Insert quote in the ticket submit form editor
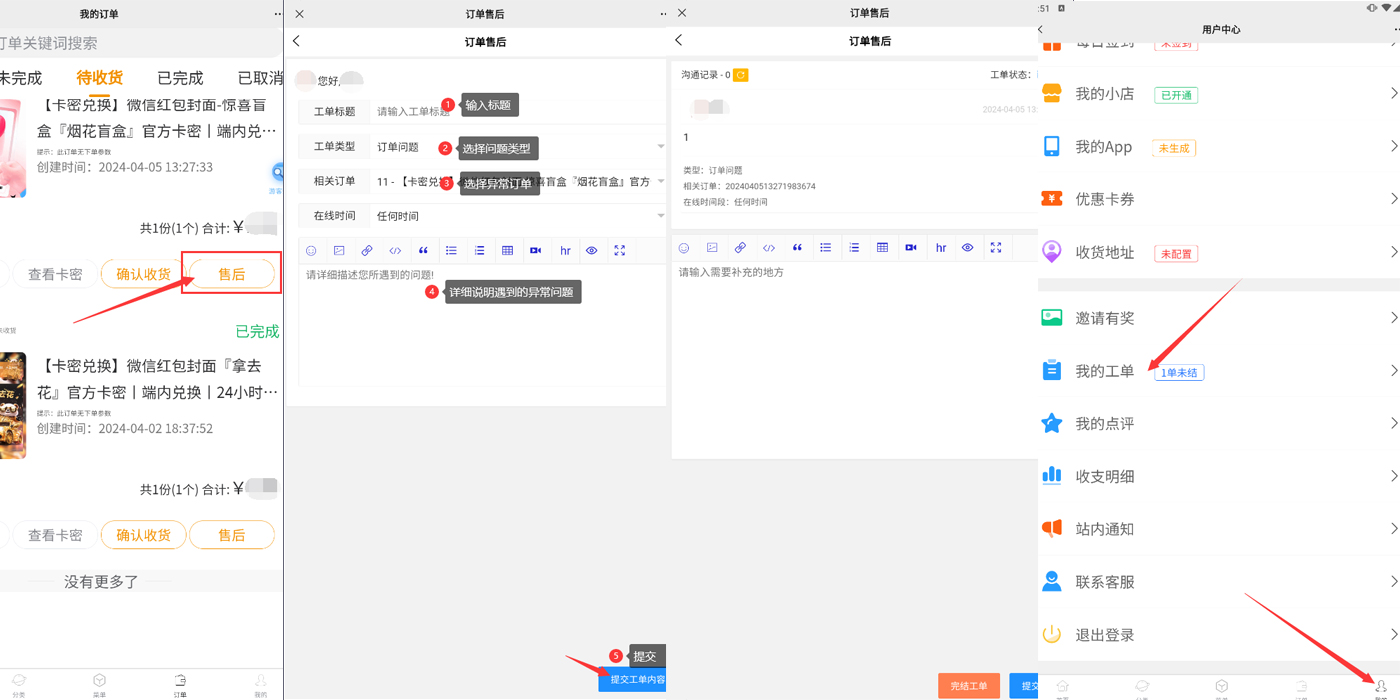 tap(423, 251)
